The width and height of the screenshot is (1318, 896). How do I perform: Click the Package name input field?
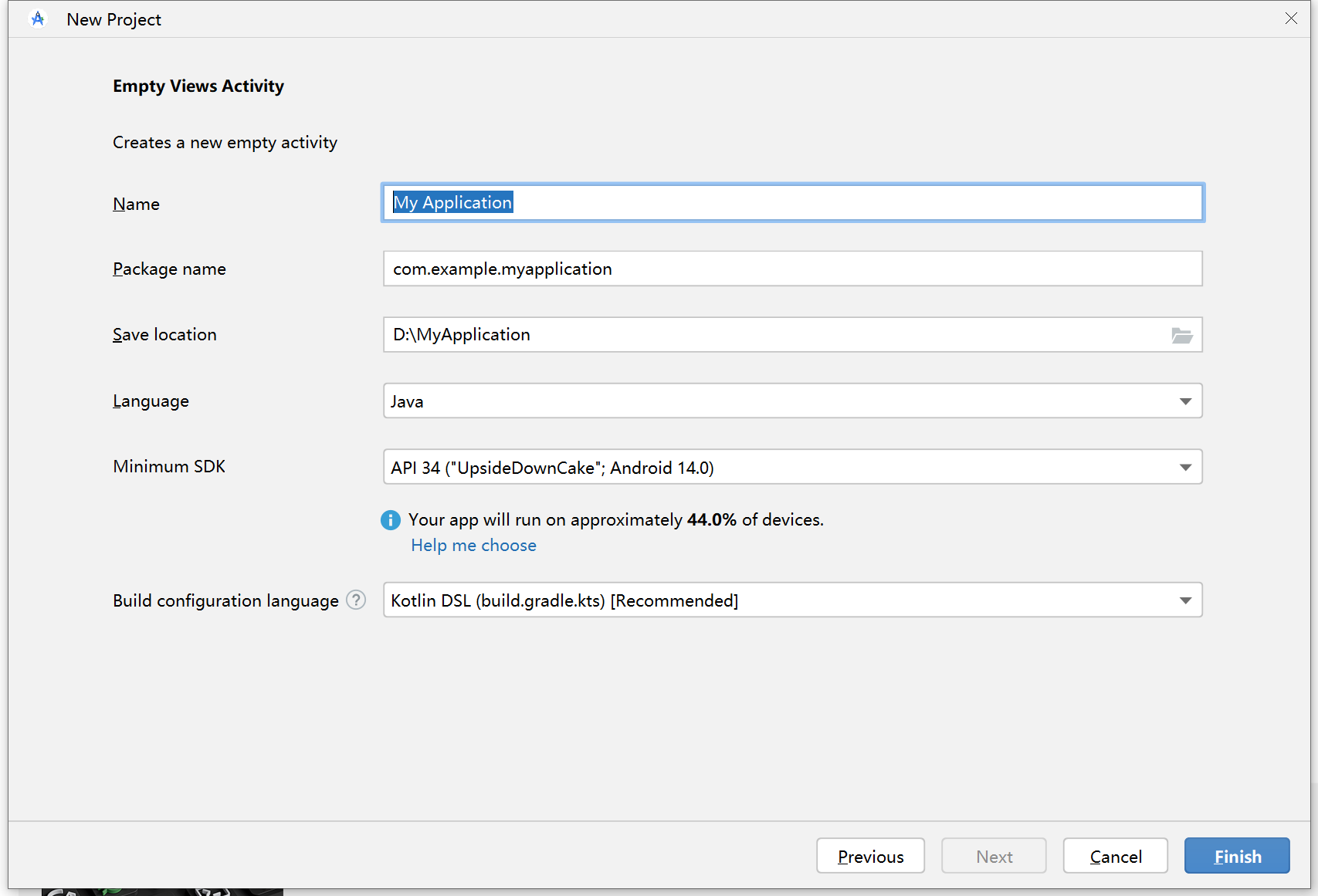(x=793, y=269)
